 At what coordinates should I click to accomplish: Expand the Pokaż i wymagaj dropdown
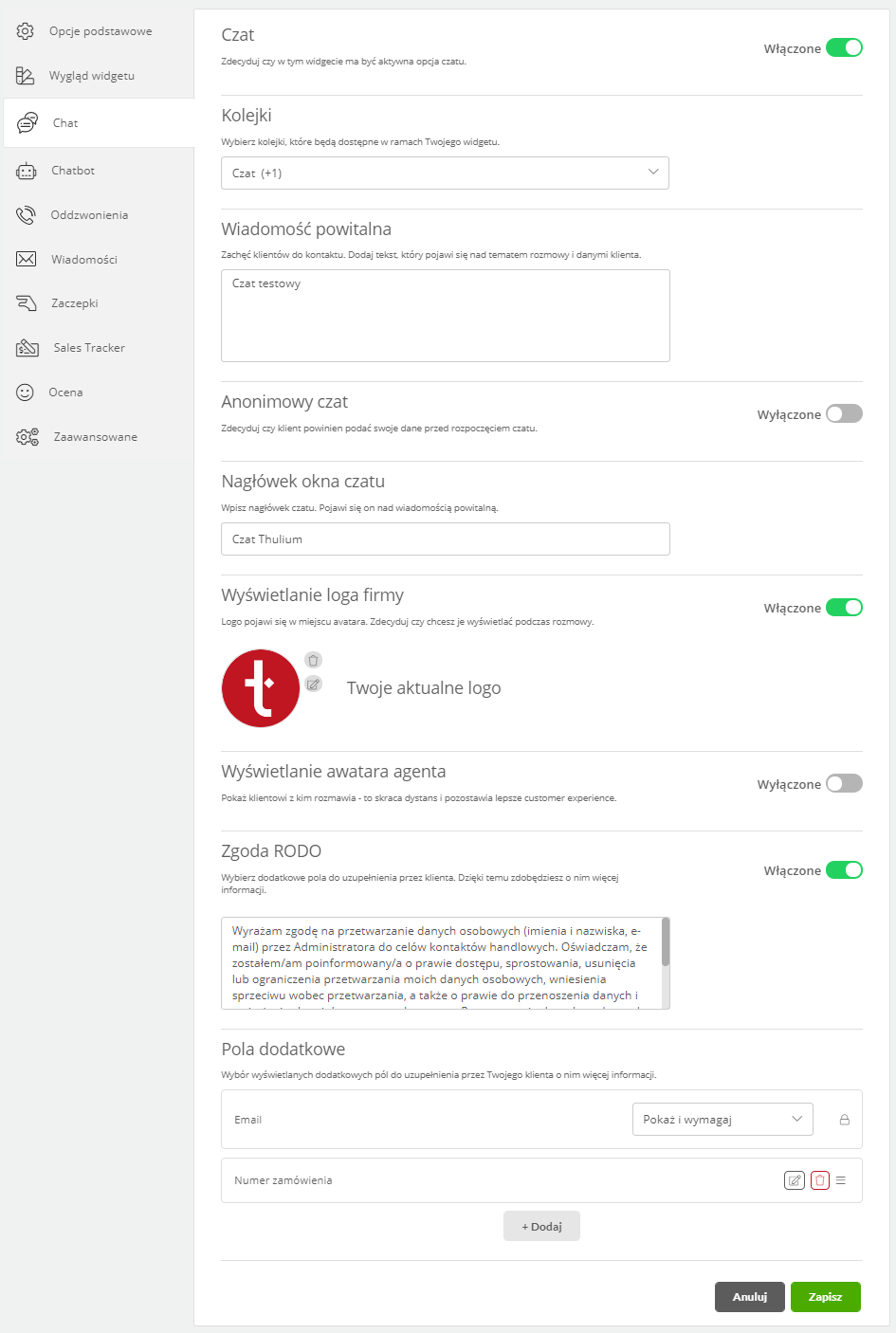pos(722,1120)
